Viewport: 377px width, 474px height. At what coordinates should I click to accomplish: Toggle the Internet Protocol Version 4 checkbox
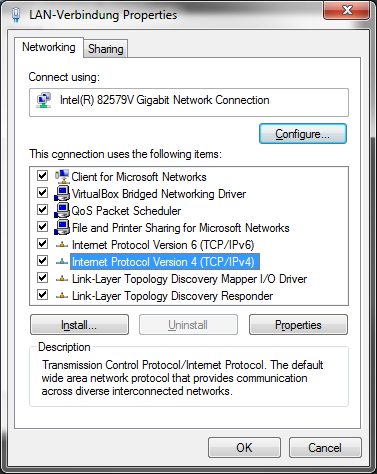coord(42,260)
